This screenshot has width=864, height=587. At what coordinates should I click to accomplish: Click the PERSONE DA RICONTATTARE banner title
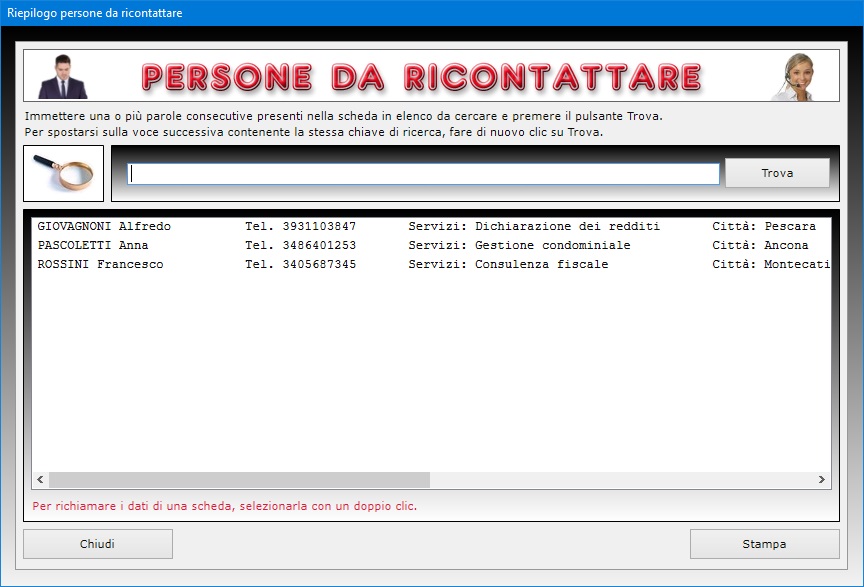tap(422, 77)
